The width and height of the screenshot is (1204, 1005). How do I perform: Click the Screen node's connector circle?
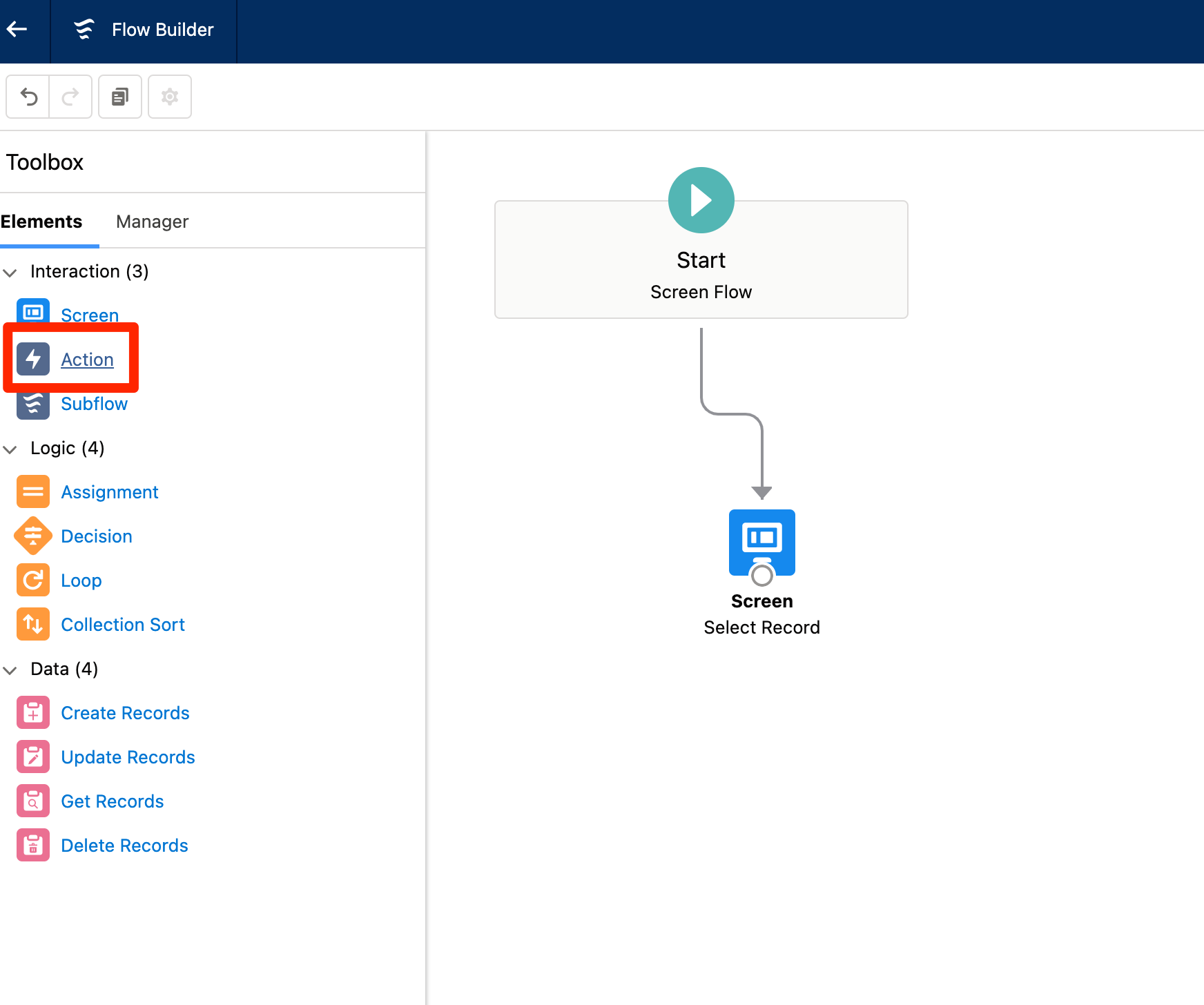pyautogui.click(x=762, y=575)
